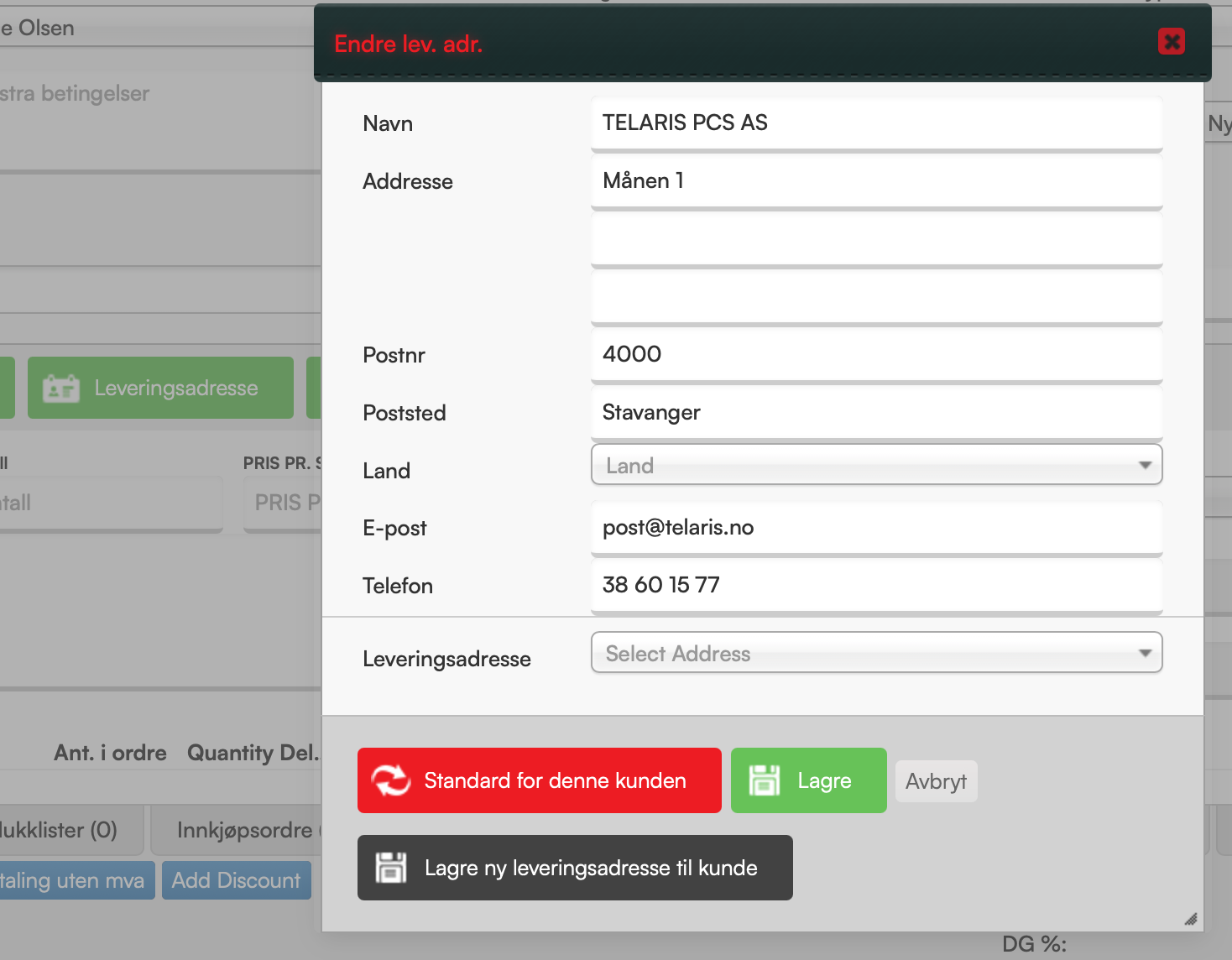Click Lagre ny leveringsadresse til kunde
The width and height of the screenshot is (1232, 960).
pos(575,868)
